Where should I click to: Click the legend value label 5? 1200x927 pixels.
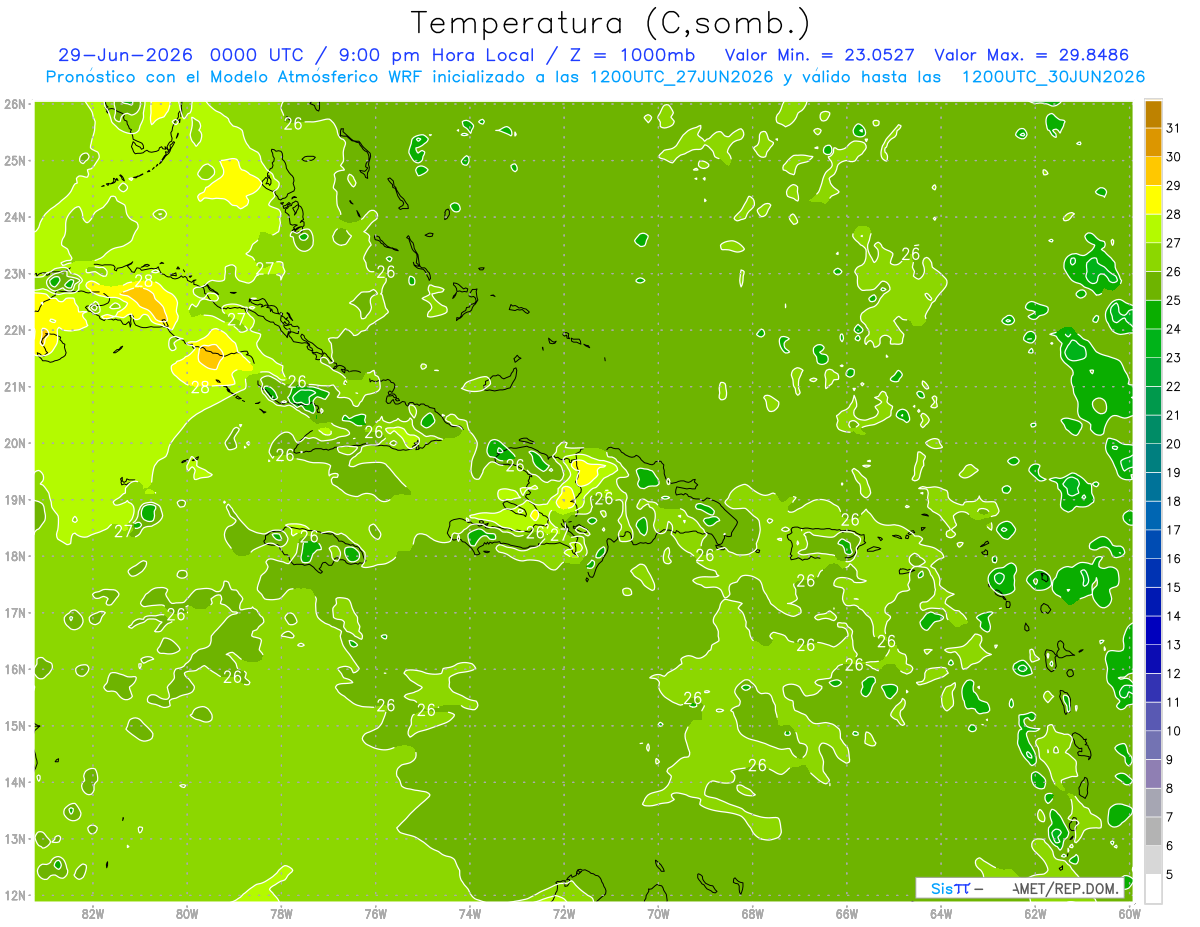click(x=1170, y=874)
